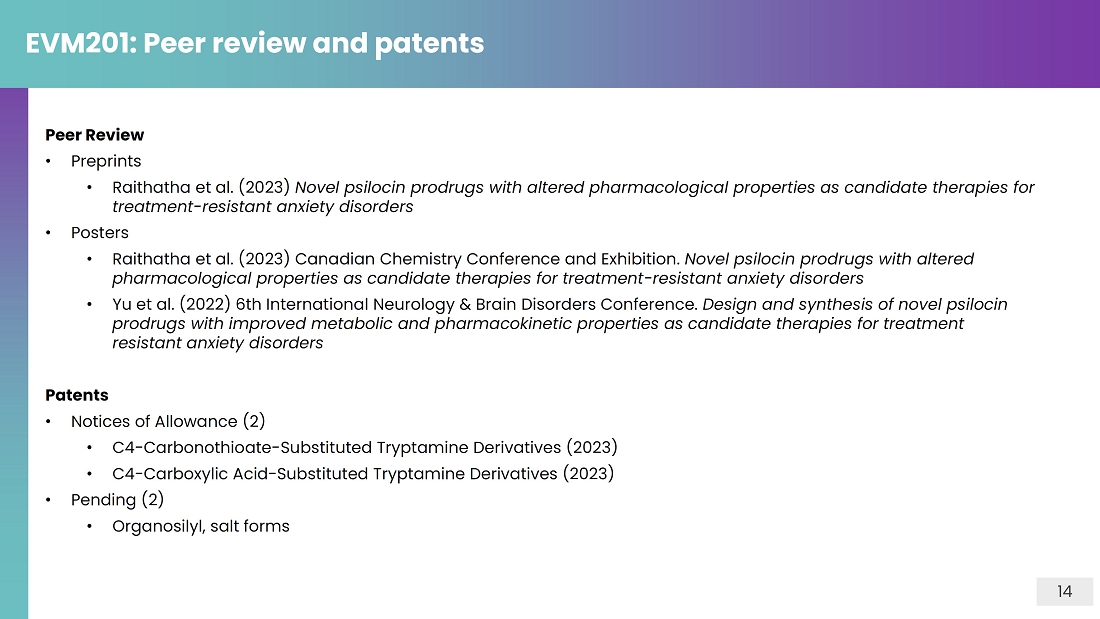Click the page number 14 box
1100x619 pixels.
coord(1064,592)
